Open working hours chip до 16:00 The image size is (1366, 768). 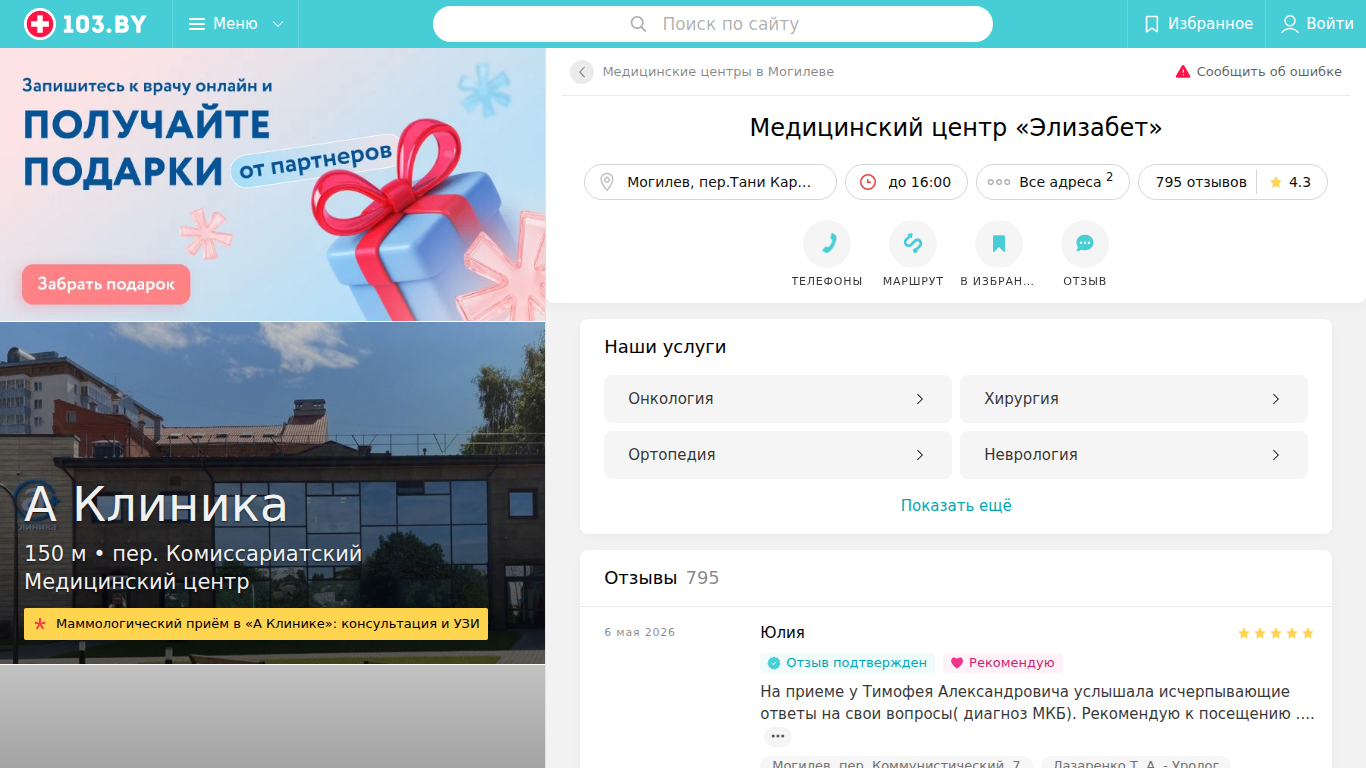coord(906,182)
